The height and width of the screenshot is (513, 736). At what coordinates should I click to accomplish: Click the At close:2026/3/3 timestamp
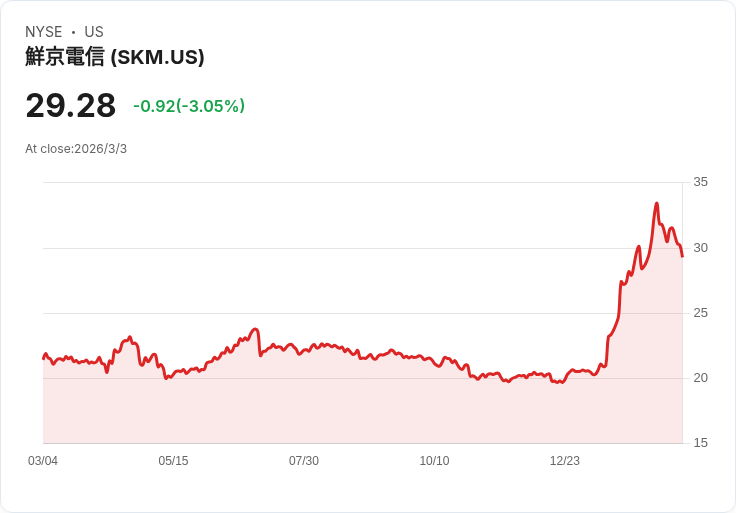[76, 149]
